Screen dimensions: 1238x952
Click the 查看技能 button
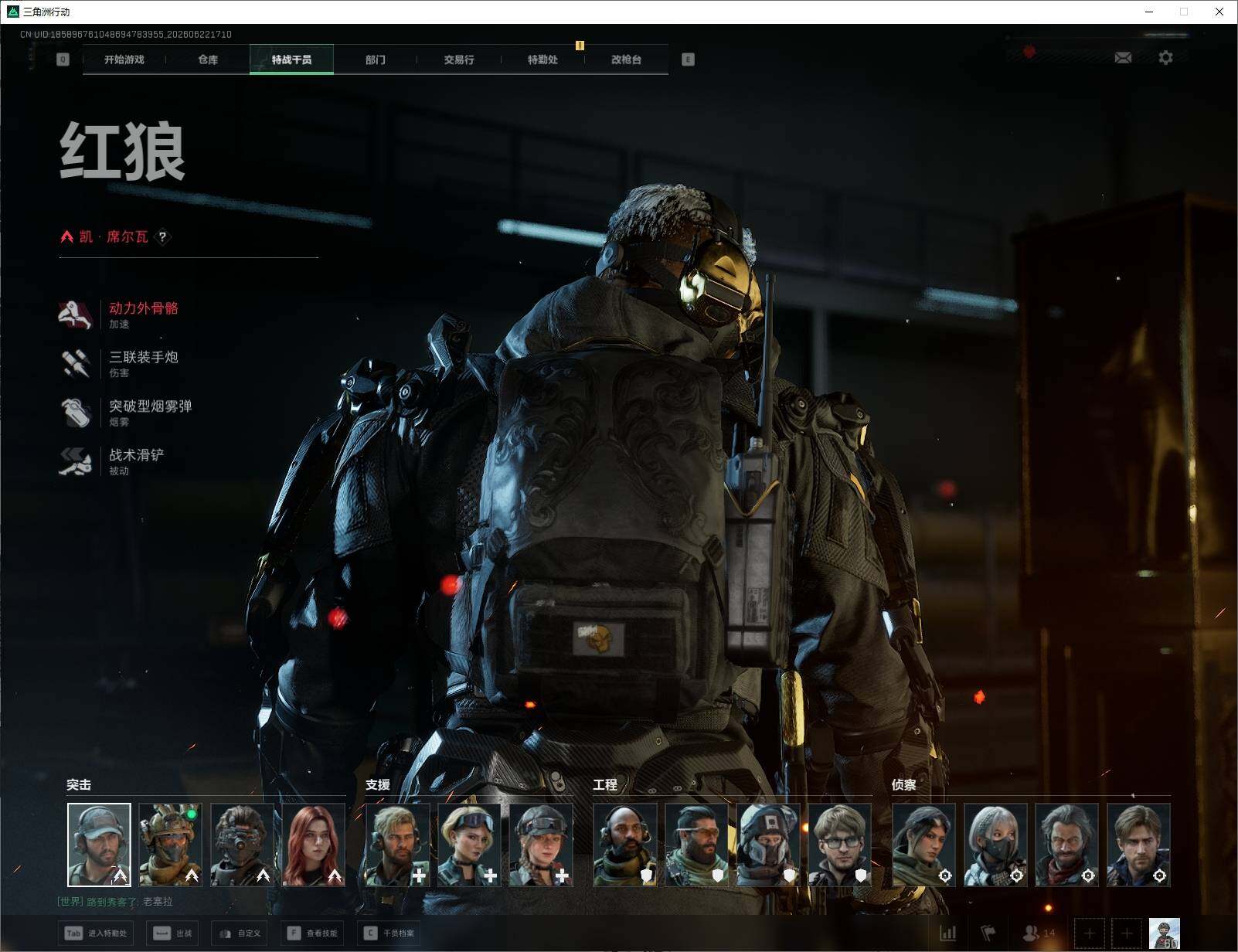click(x=312, y=933)
